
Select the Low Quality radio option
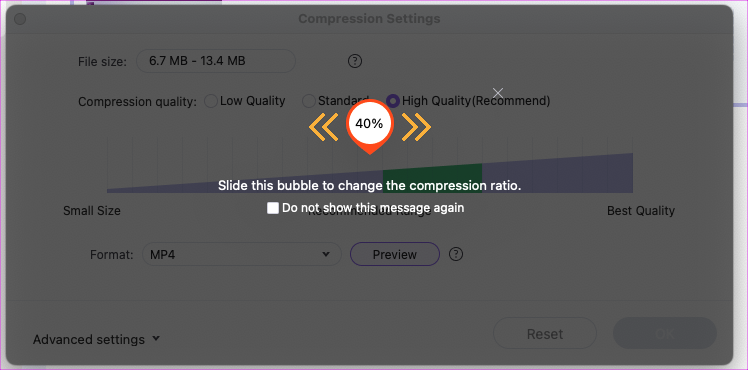coord(211,101)
